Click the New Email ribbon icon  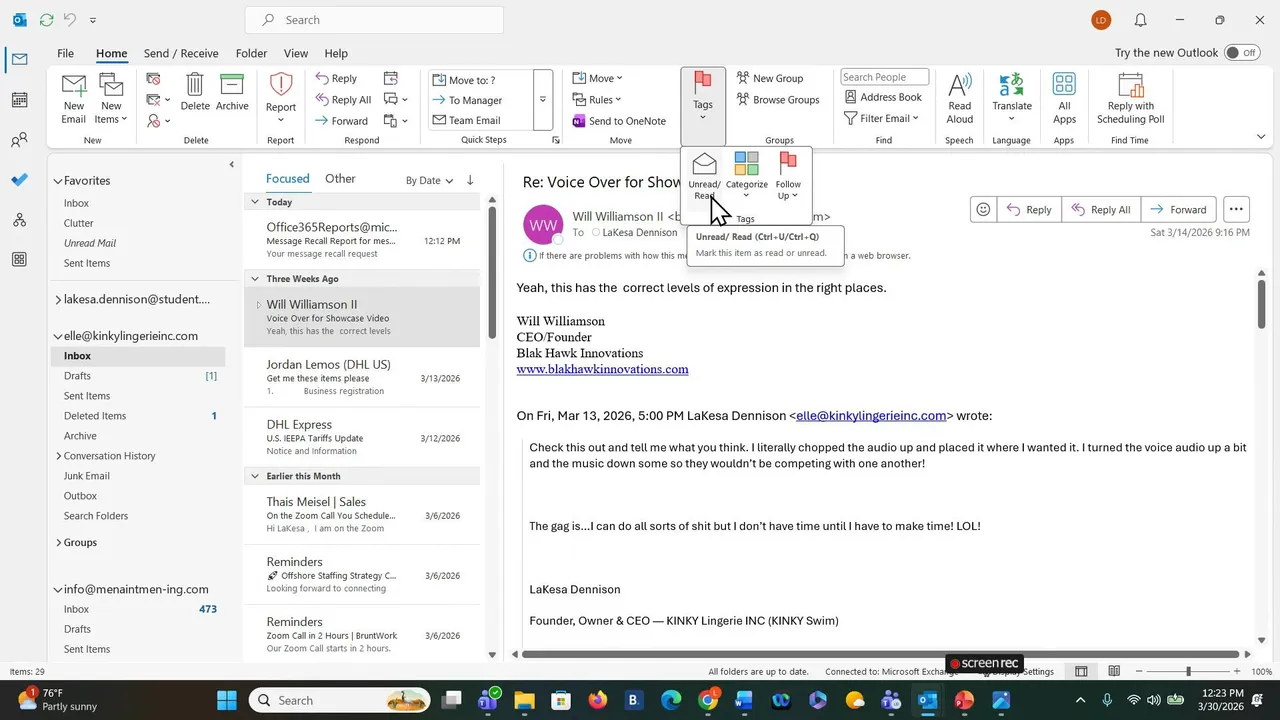tap(74, 98)
